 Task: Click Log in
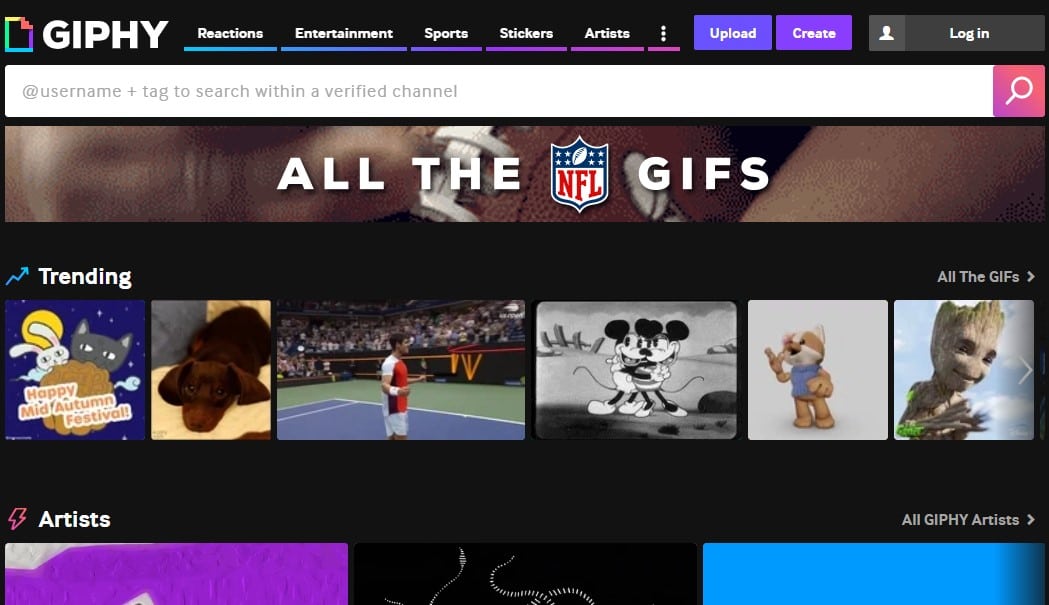click(969, 33)
